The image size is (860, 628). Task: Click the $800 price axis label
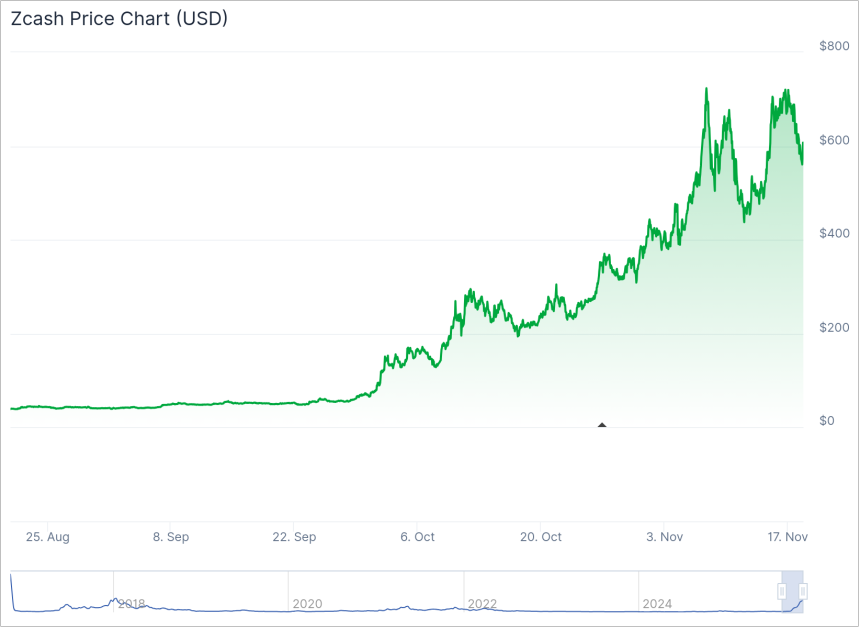(x=834, y=46)
